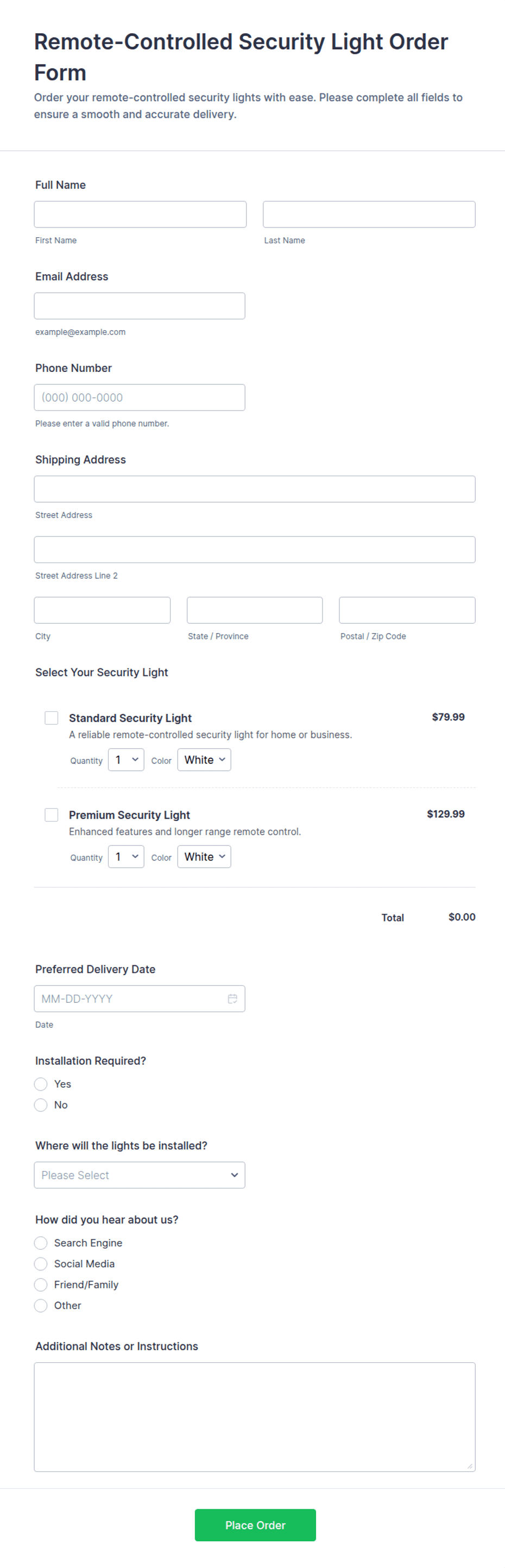Screen dimensions: 505x1568
Task: Expand the lights installation location dropdown
Action: click(x=140, y=1174)
